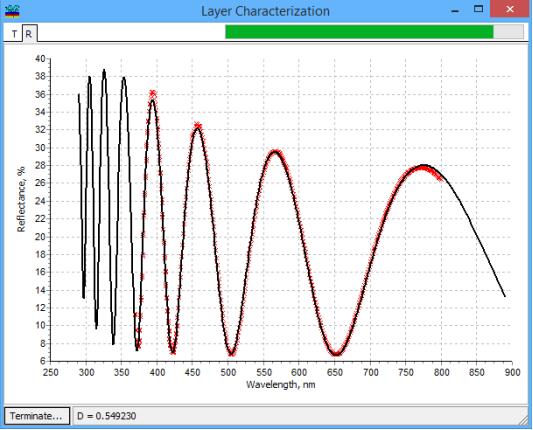Click the Wavelength, nm axis label
This screenshot has height=430, width=533.
[280, 385]
